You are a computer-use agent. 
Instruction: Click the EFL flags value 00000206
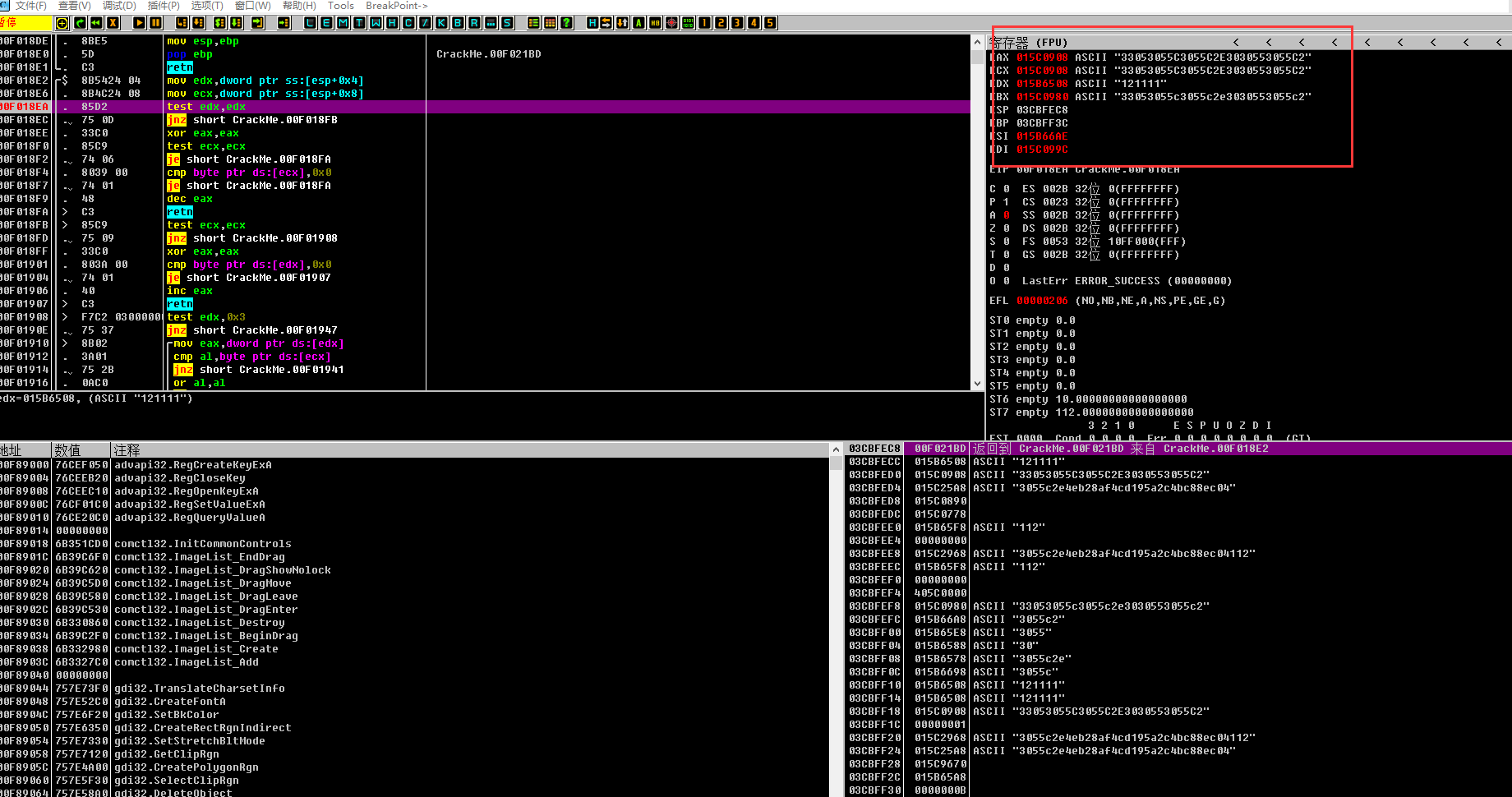click(x=1042, y=301)
